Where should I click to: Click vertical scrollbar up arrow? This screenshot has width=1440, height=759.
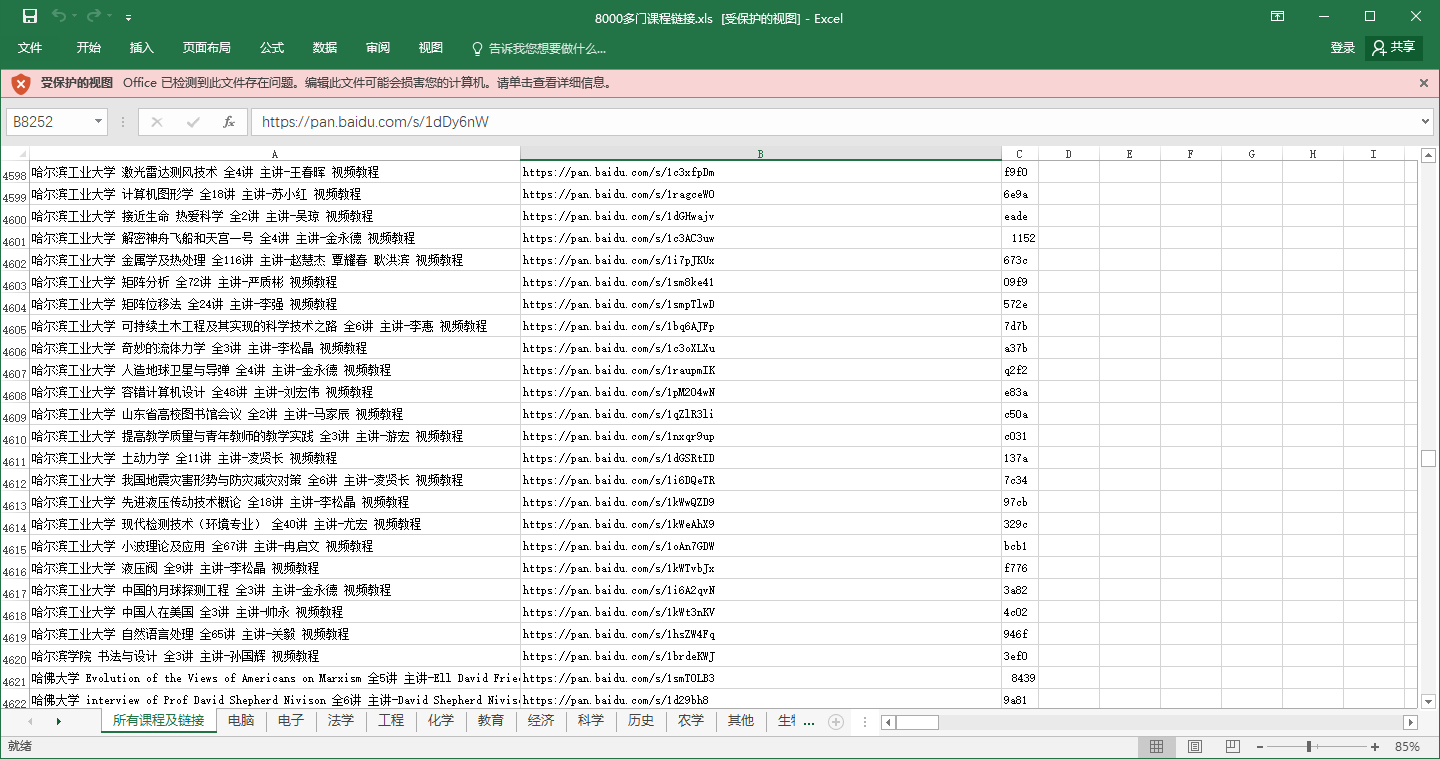coord(1428,155)
